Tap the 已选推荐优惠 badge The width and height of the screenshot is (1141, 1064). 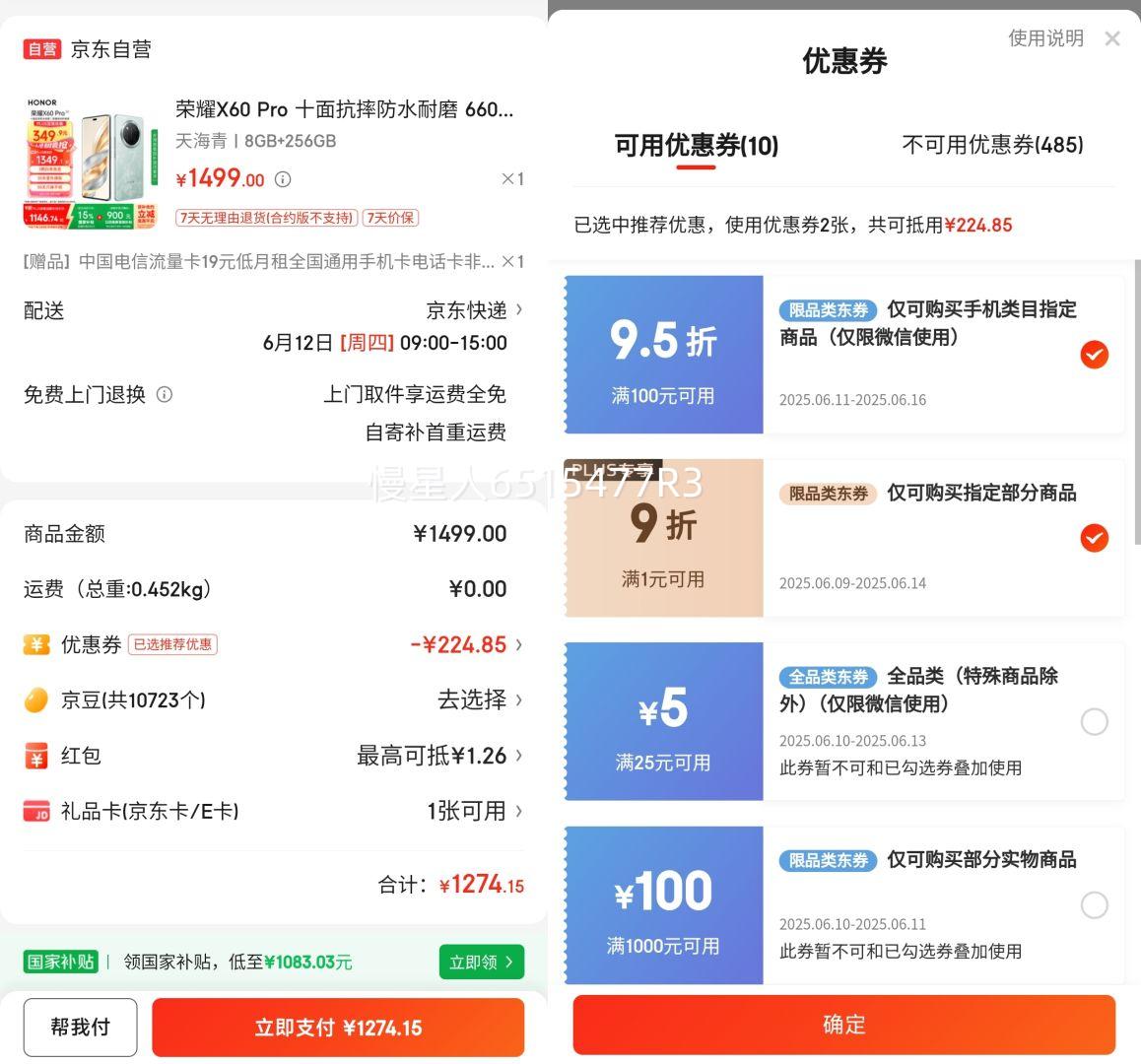[x=172, y=645]
